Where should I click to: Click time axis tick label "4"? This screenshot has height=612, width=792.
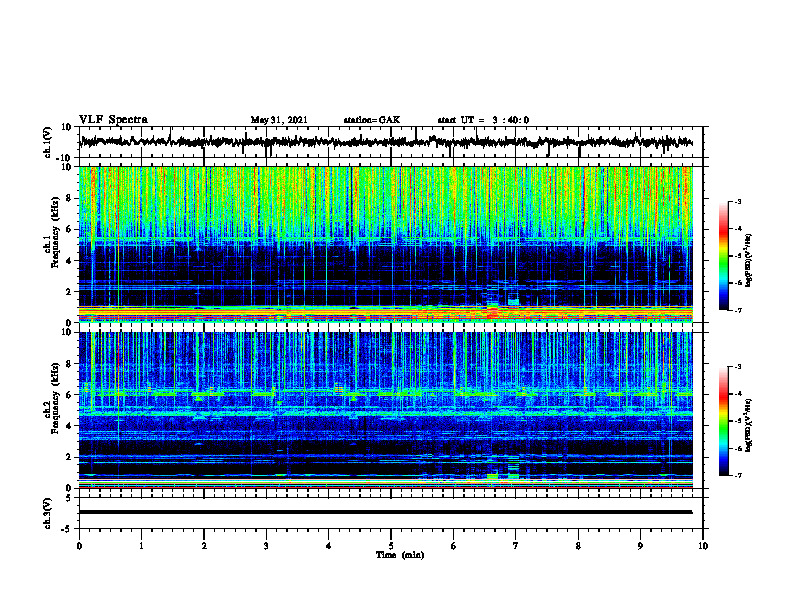pos(329,546)
